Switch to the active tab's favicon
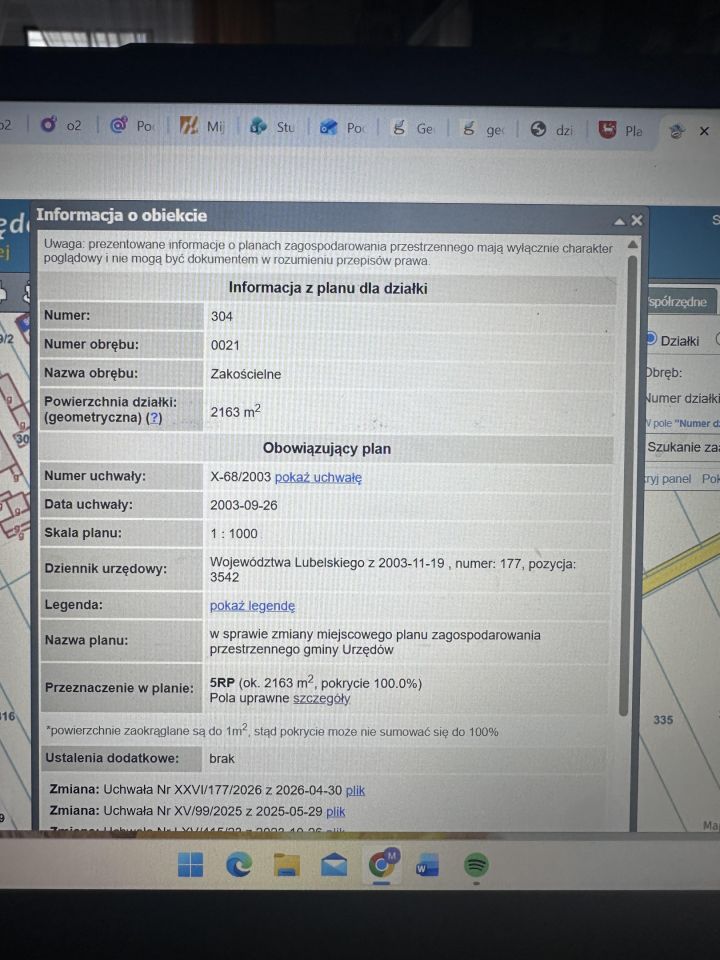 click(x=677, y=131)
